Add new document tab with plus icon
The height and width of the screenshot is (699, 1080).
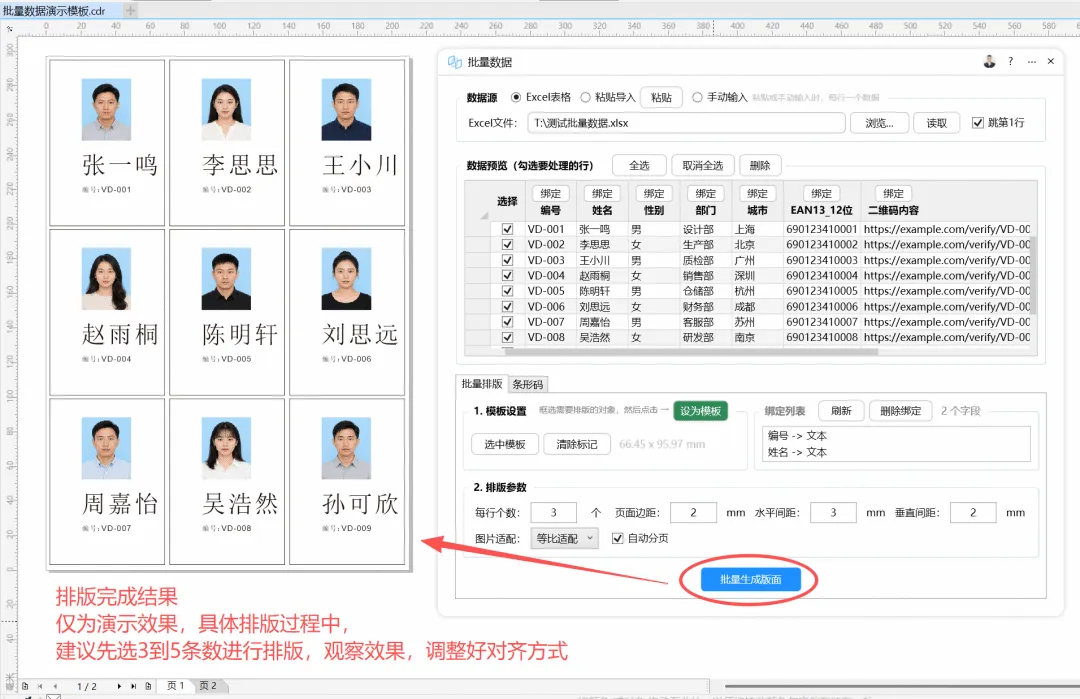click(x=130, y=10)
